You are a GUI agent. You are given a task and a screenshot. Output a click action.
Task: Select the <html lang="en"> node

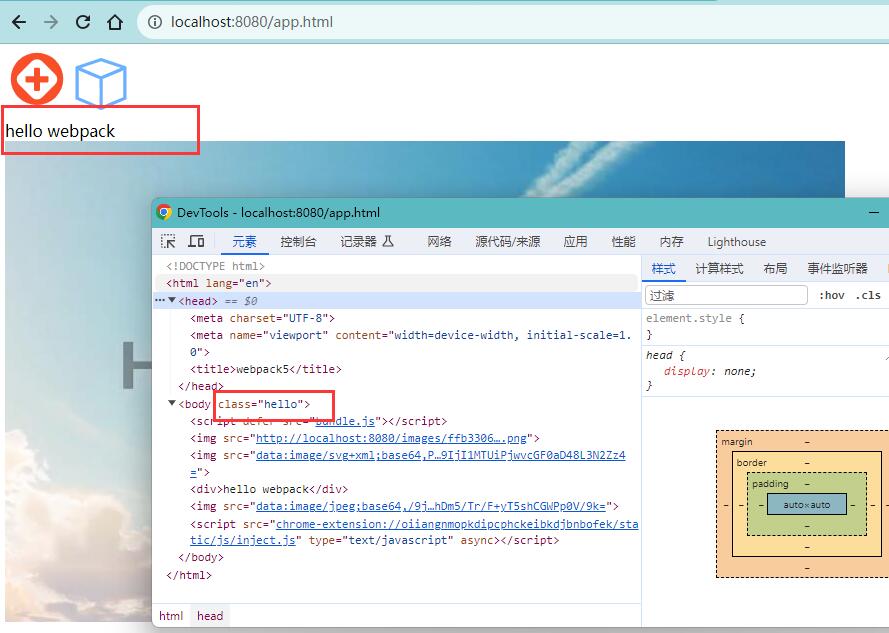pyautogui.click(x=218, y=283)
